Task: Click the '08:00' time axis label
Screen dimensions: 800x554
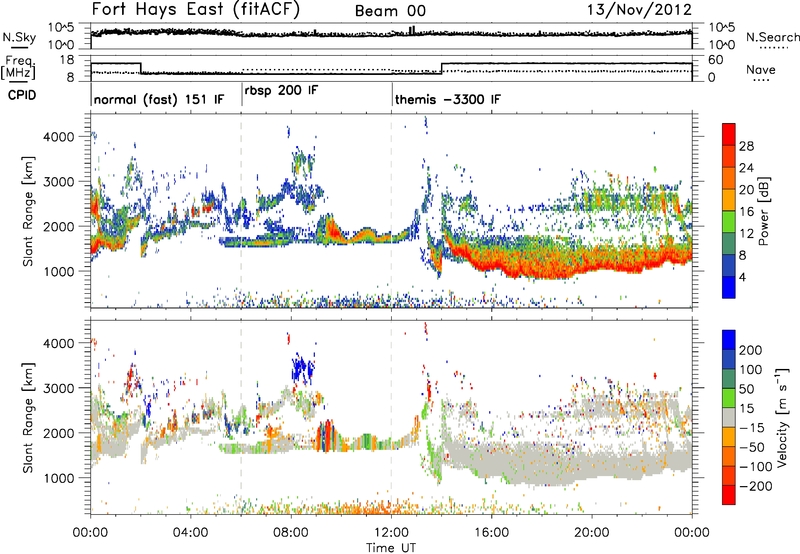Action: [291, 533]
